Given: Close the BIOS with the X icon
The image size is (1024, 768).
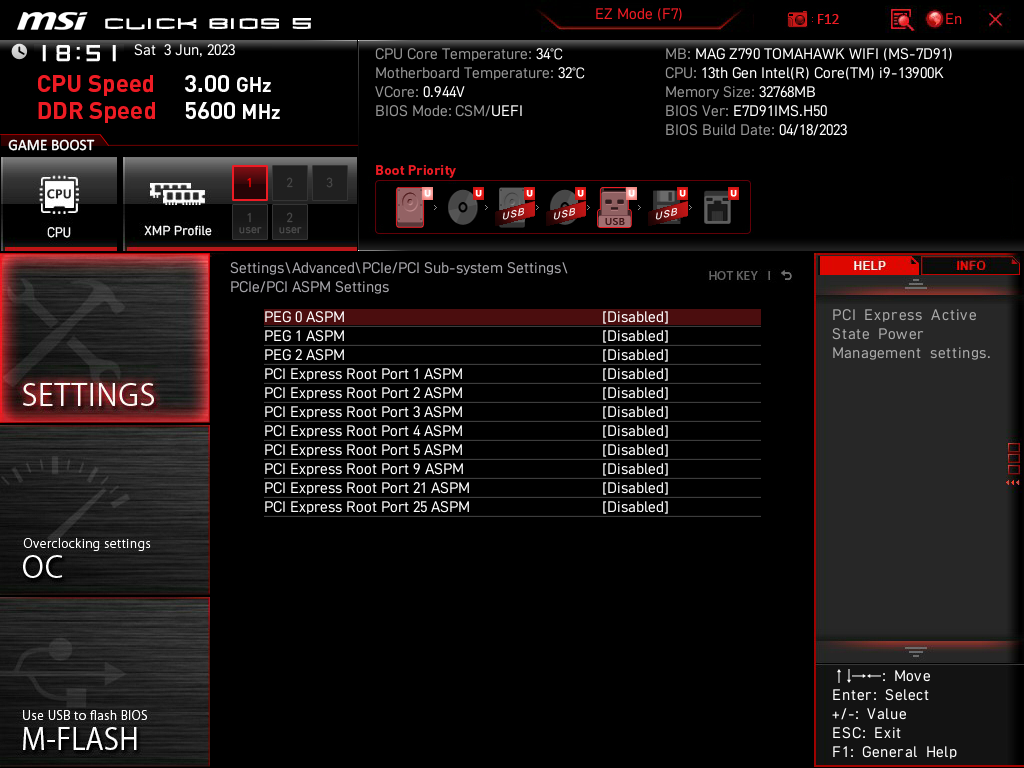Looking at the screenshot, I should [x=995, y=20].
